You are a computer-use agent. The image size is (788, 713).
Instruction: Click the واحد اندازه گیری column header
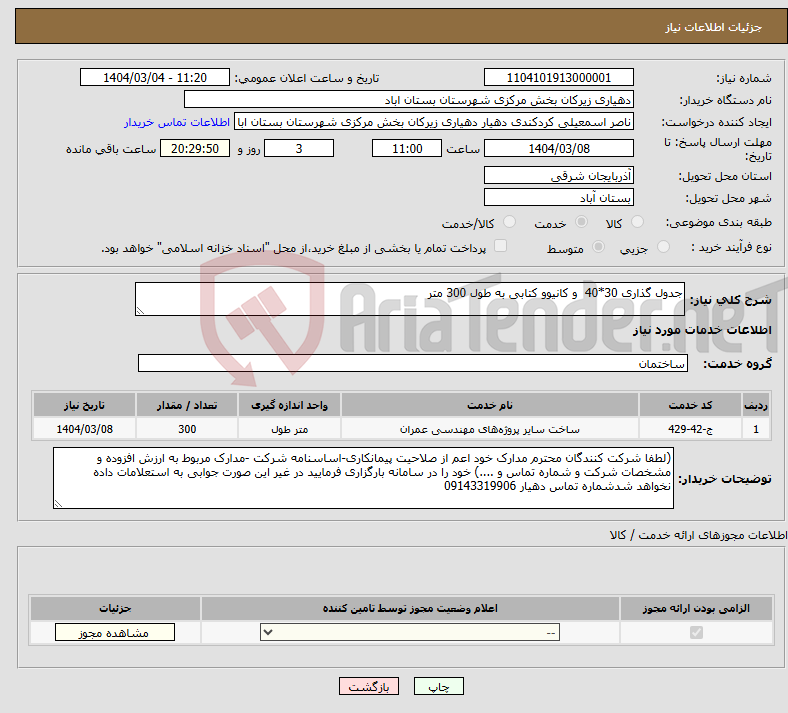(289, 405)
